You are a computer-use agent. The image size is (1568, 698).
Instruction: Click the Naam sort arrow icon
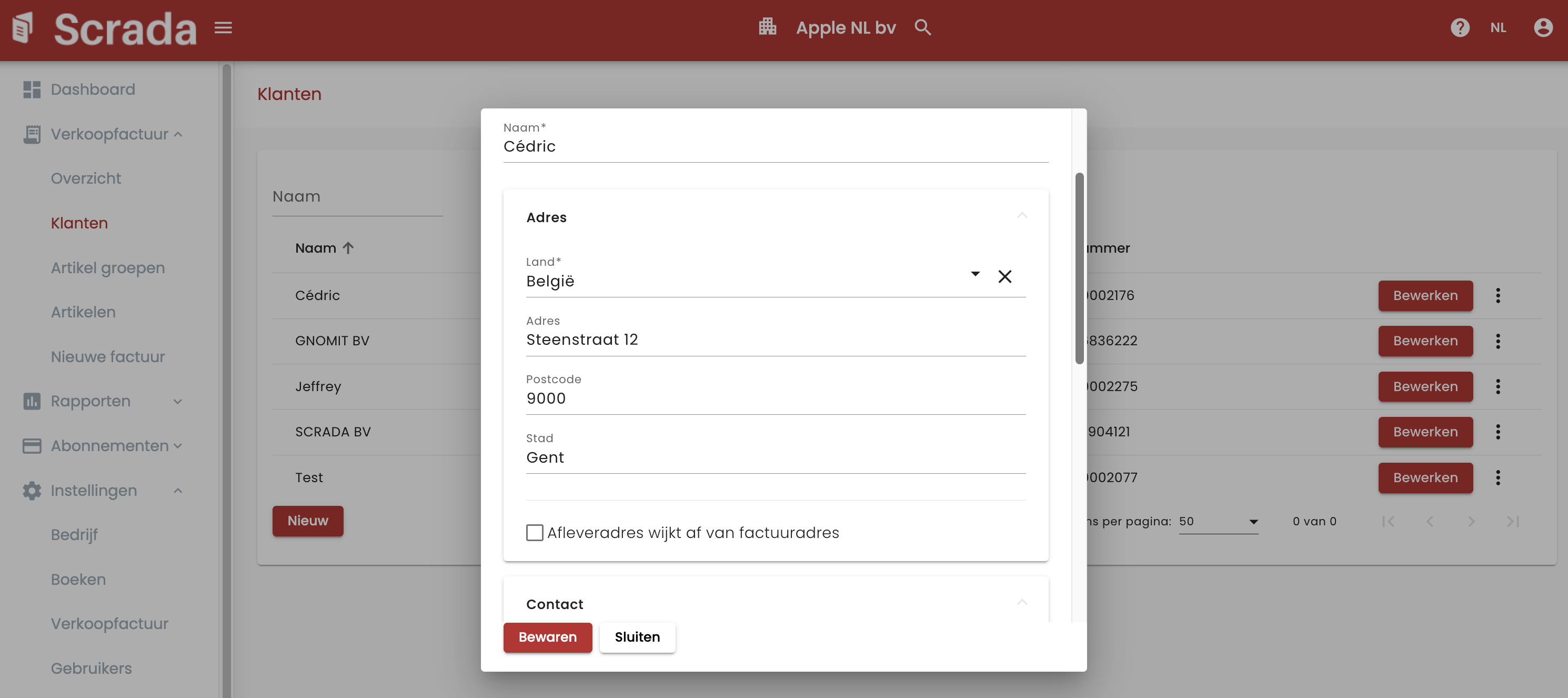click(348, 248)
